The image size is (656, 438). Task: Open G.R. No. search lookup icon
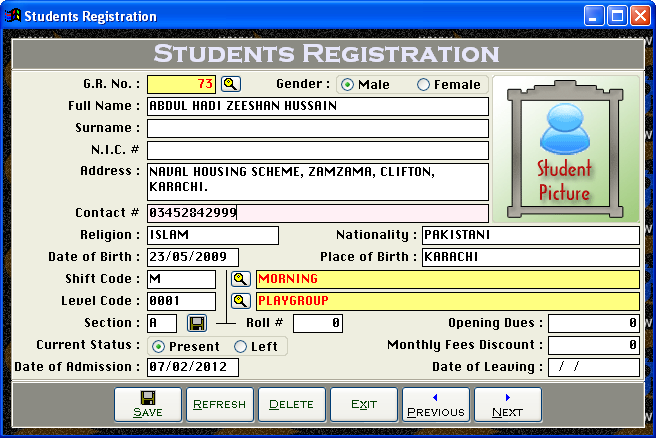(231, 84)
